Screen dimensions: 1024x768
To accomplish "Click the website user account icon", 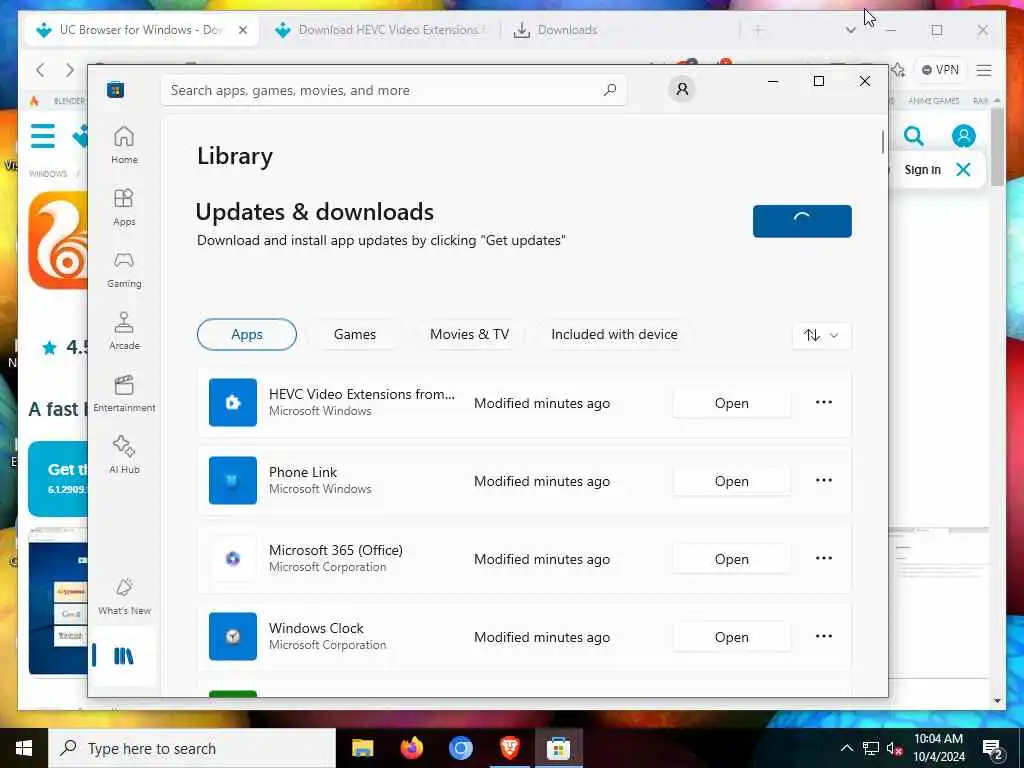I will [963, 136].
